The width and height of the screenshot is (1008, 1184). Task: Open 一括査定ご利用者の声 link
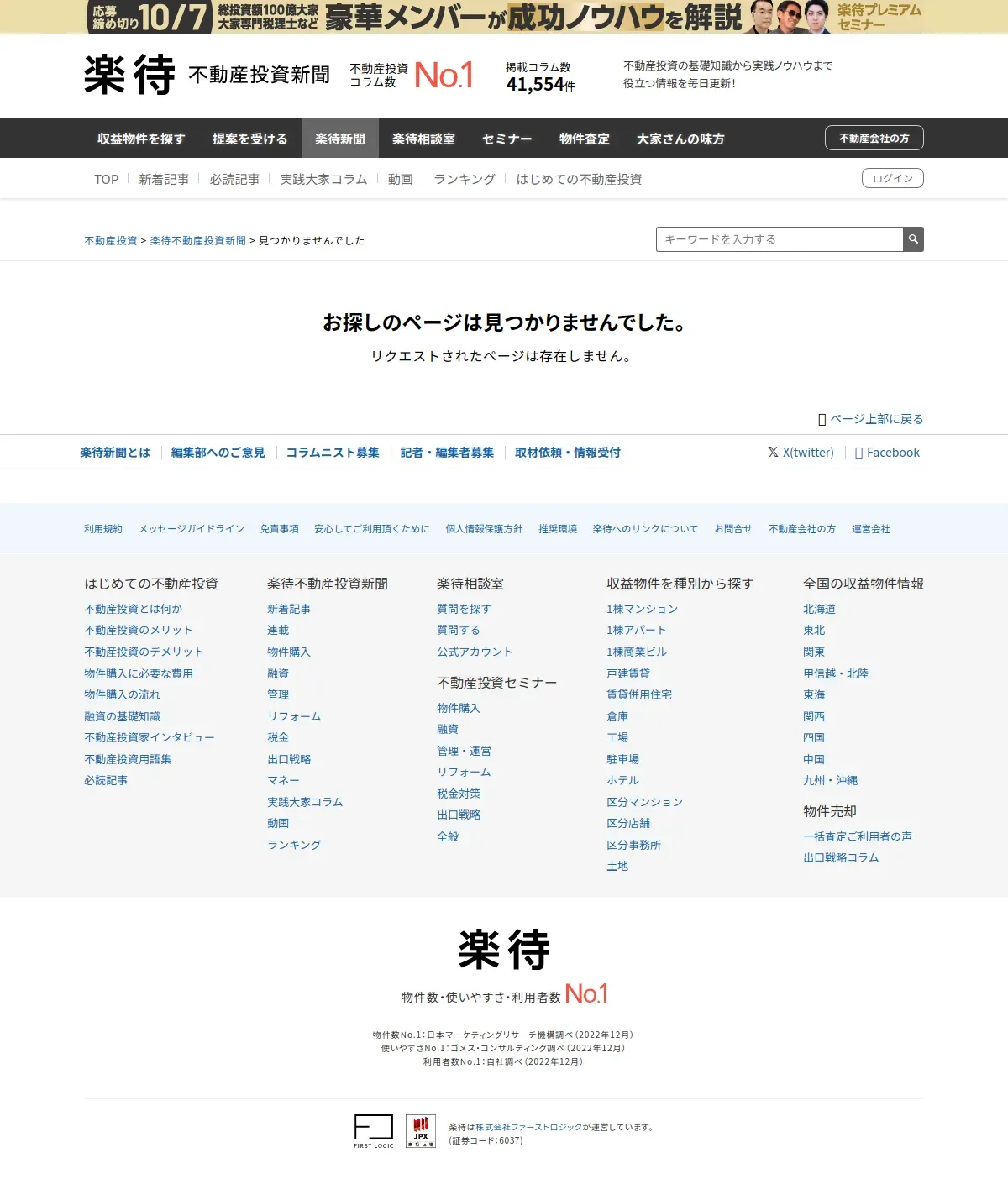pos(858,836)
